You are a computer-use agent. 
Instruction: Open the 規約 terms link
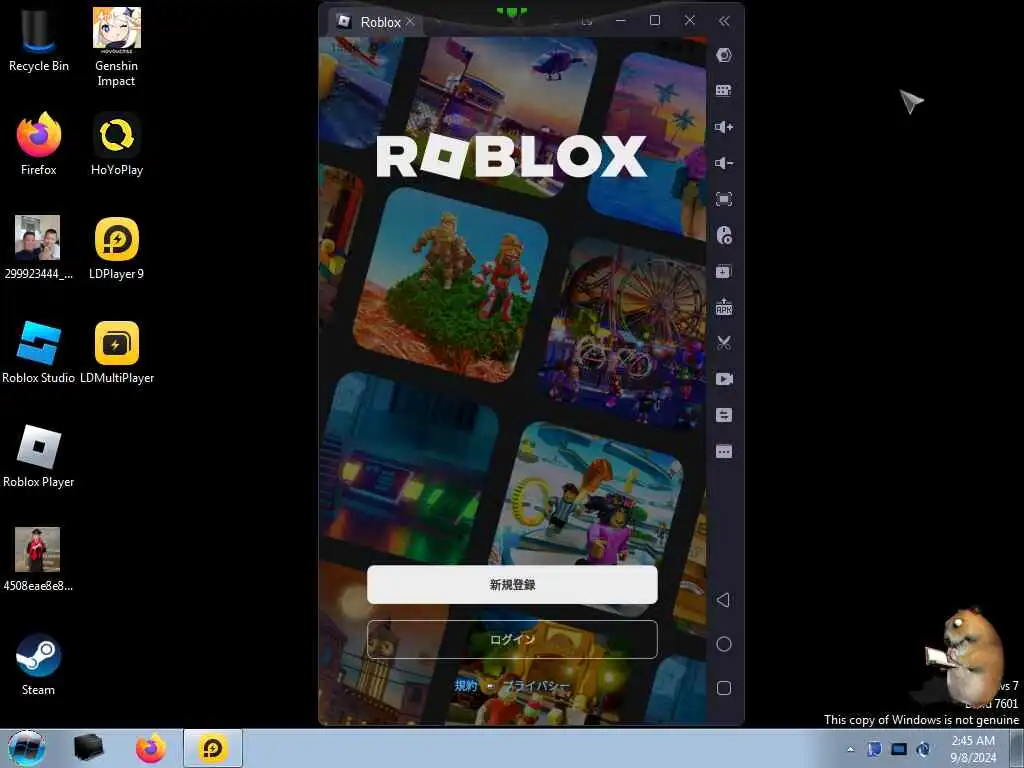point(466,685)
